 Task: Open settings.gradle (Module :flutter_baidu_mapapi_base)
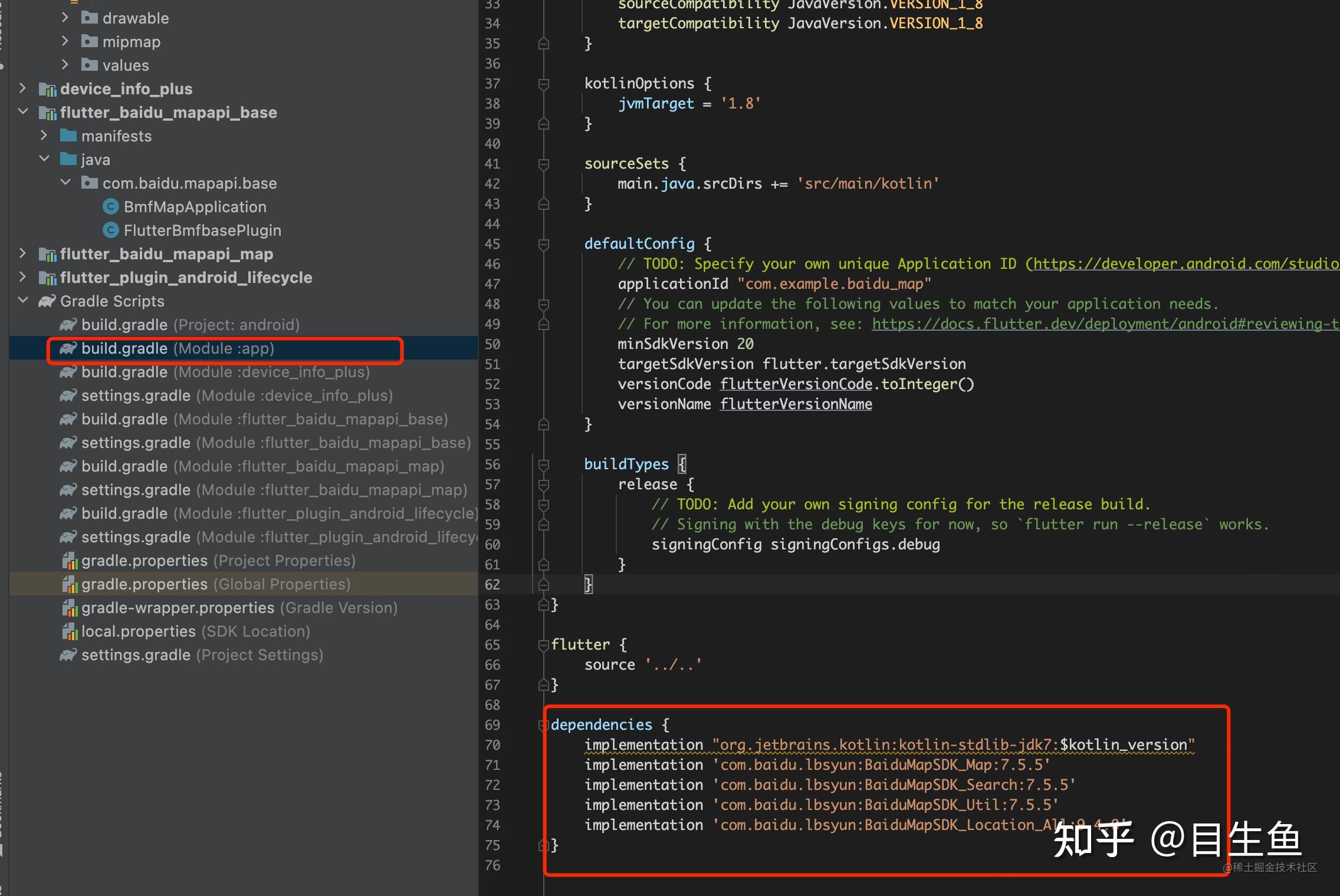click(x=276, y=443)
